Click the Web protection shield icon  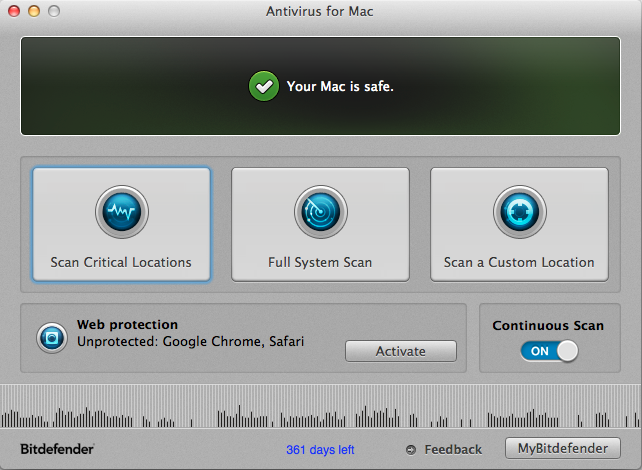(x=52, y=338)
